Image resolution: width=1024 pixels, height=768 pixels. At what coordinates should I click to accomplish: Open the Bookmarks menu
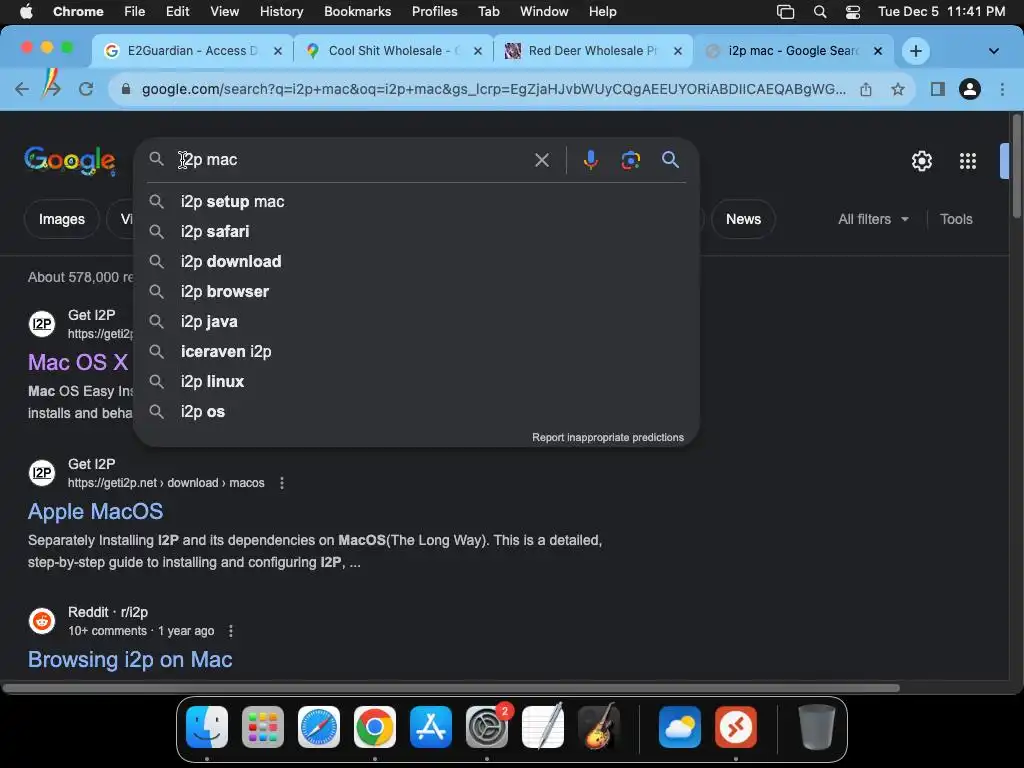tap(357, 12)
